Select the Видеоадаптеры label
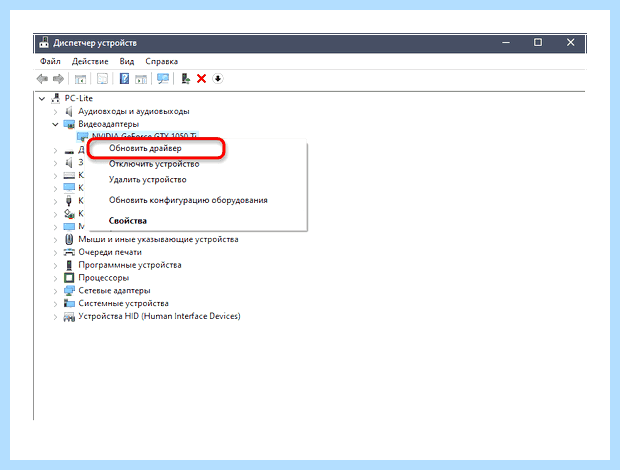The width and height of the screenshot is (620, 470). [108, 124]
